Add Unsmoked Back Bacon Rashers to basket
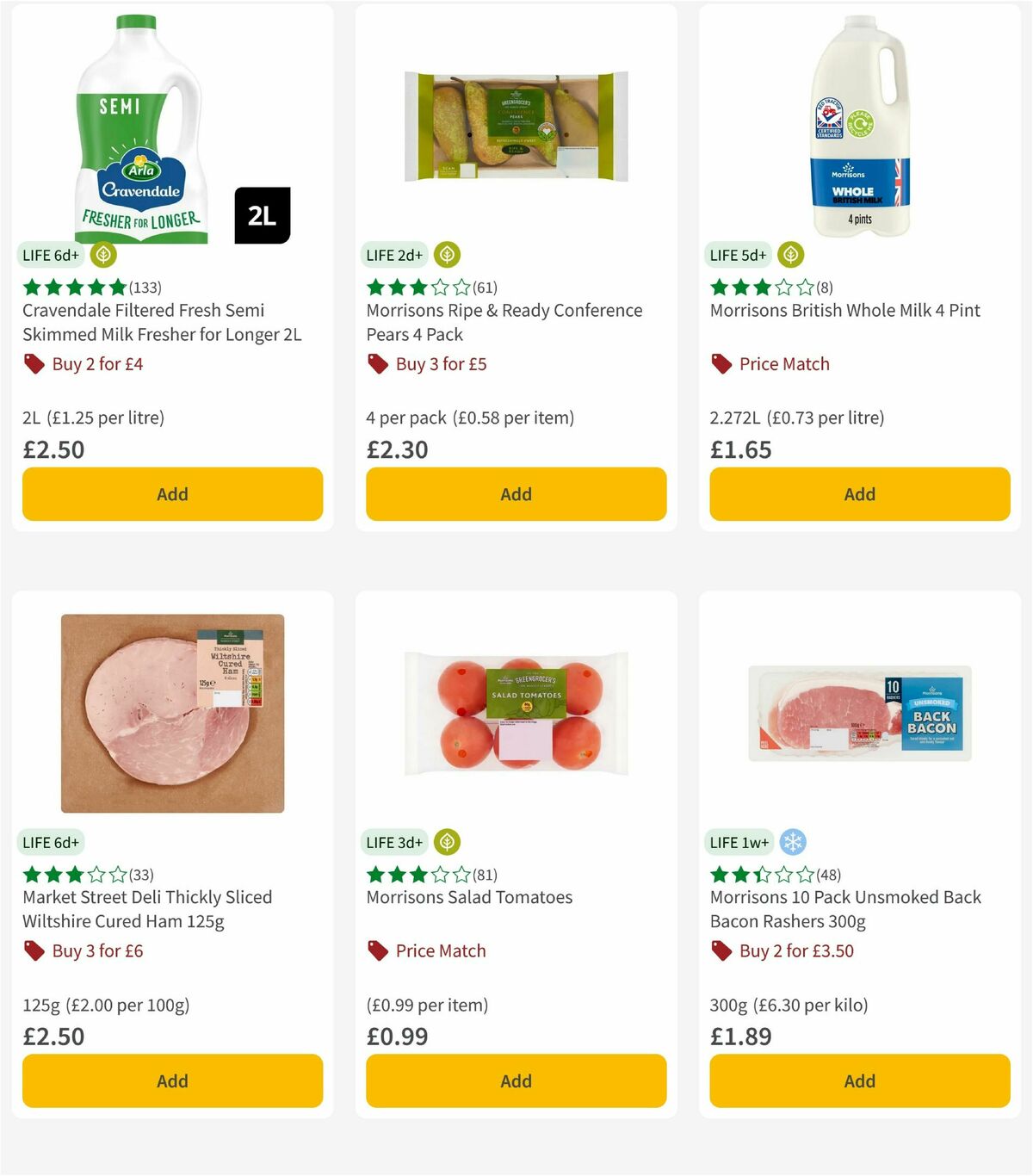This screenshot has width=1033, height=1176. (x=859, y=1080)
